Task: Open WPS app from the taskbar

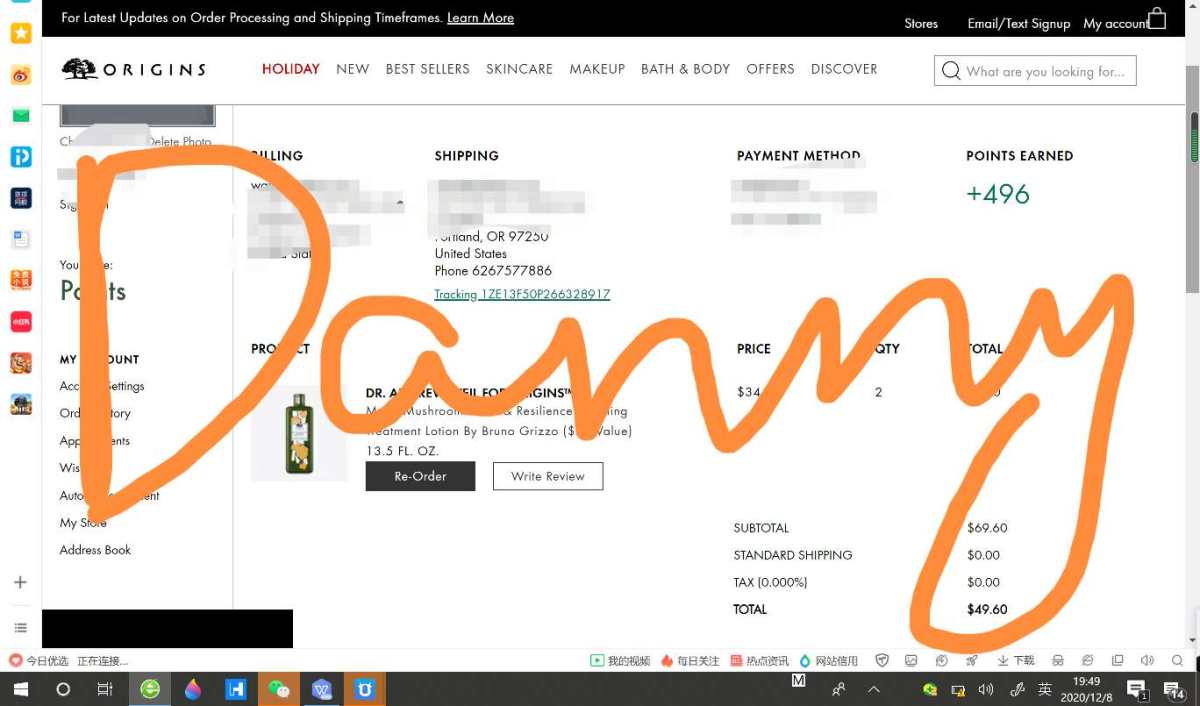Action: pyautogui.click(x=322, y=689)
